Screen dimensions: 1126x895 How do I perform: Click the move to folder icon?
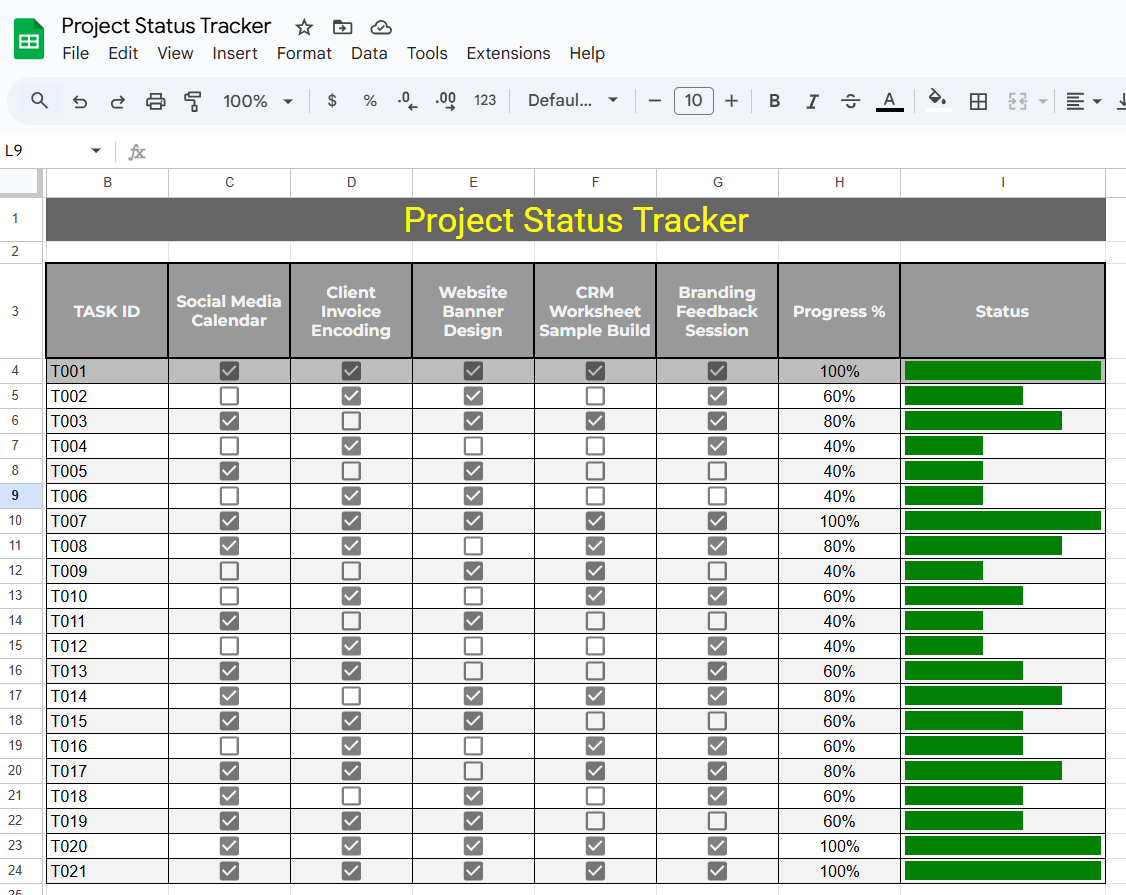click(343, 27)
